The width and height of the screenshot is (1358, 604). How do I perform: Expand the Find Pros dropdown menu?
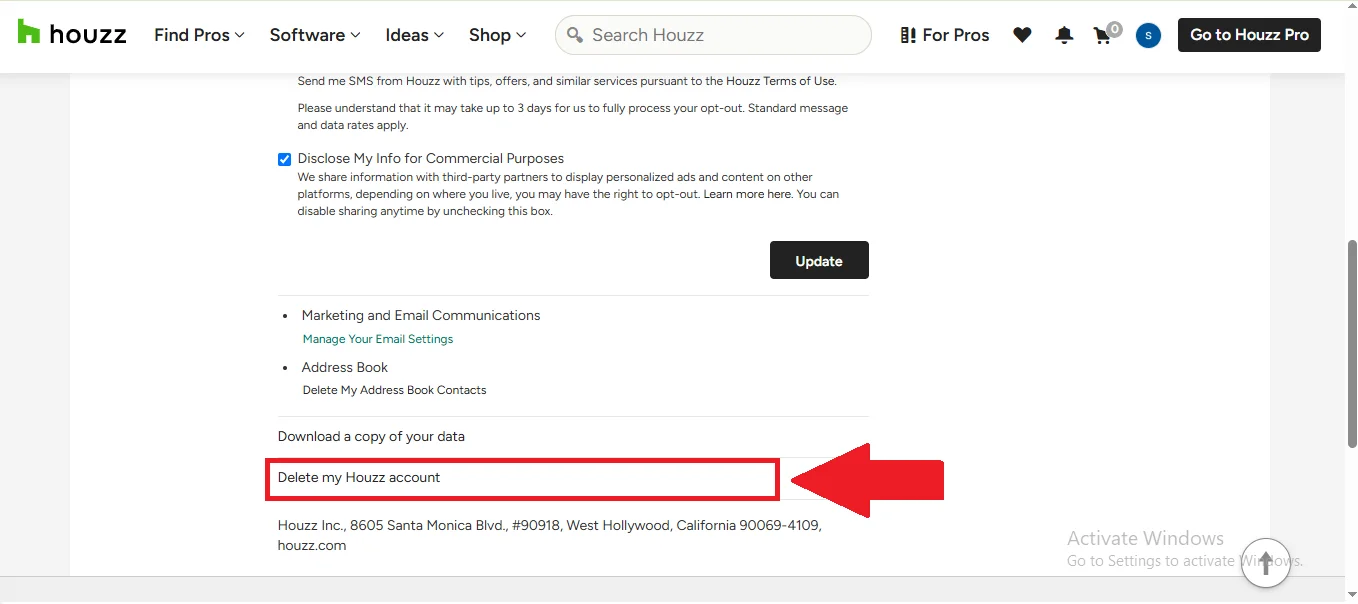click(x=199, y=35)
